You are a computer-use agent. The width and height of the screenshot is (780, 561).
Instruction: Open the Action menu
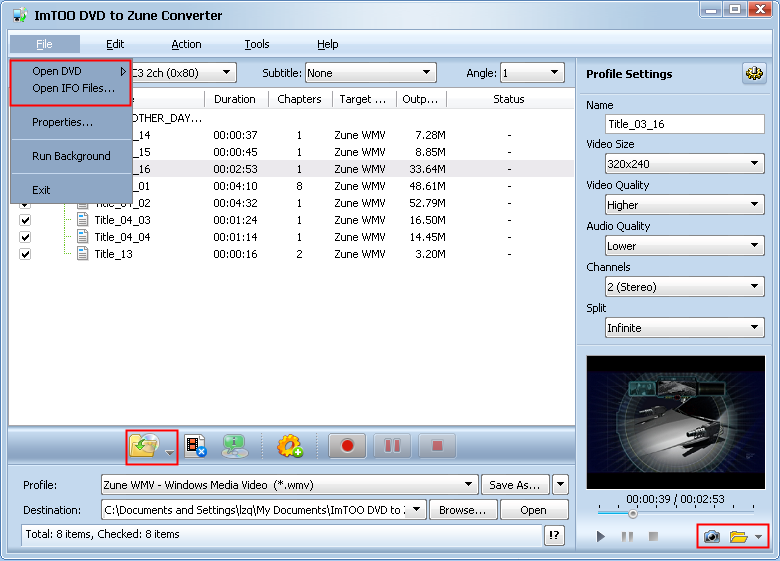pos(186,44)
